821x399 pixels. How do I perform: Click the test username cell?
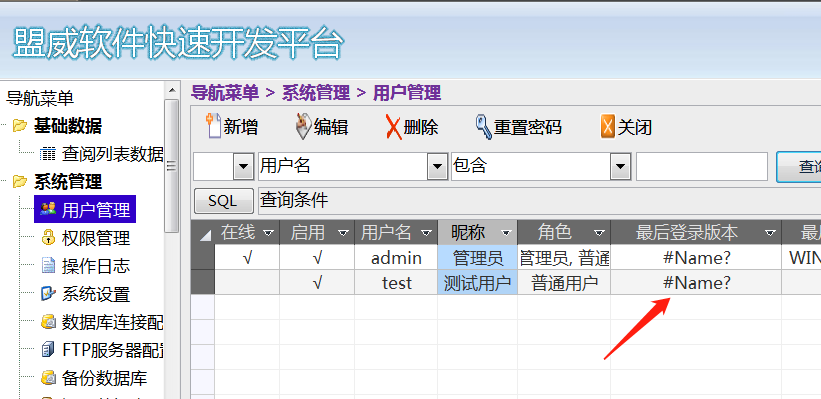tap(396, 283)
